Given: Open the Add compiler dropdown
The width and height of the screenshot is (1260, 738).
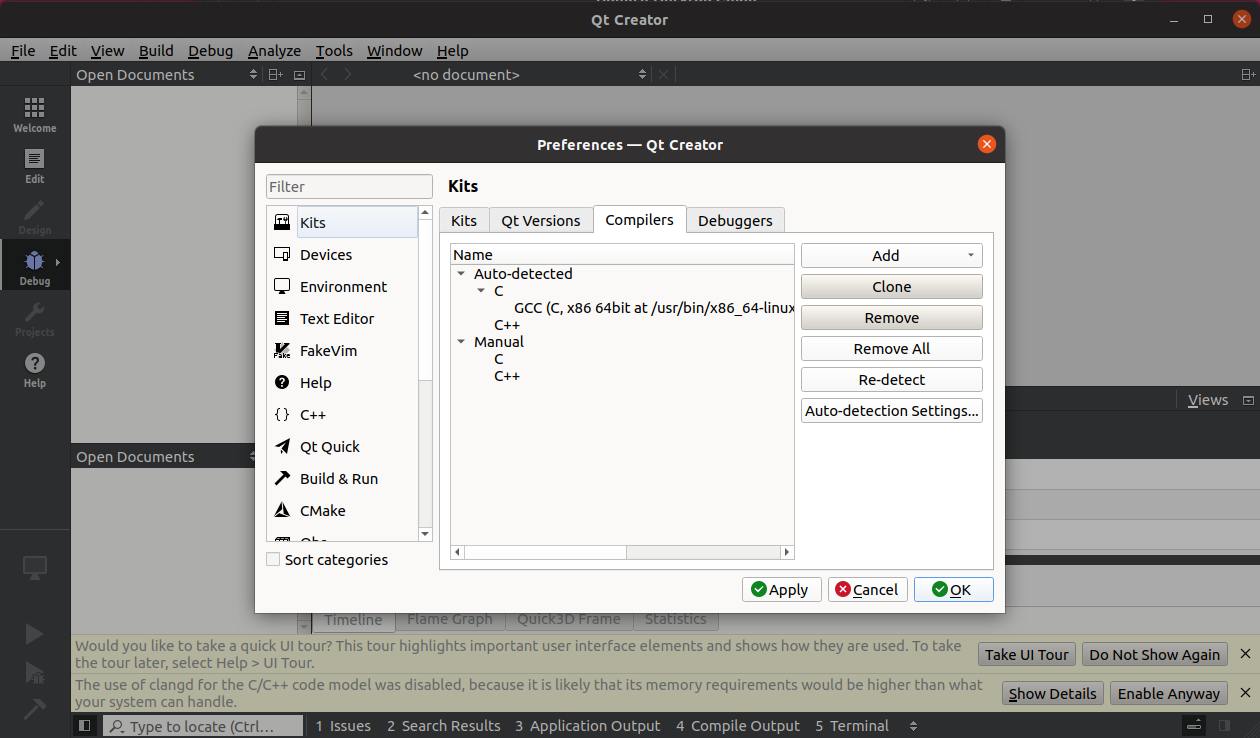Looking at the screenshot, I should (x=891, y=256).
